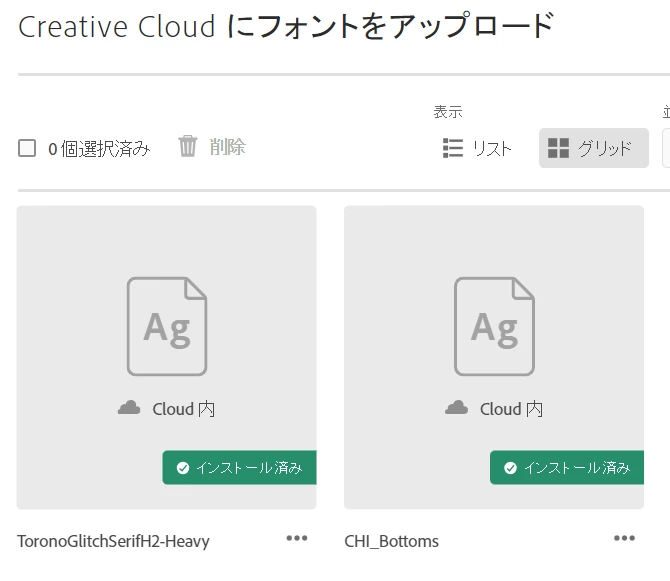
Task: Click Cloud 内 text on CHI_Bottoms card
Action: pyautogui.click(x=511, y=409)
